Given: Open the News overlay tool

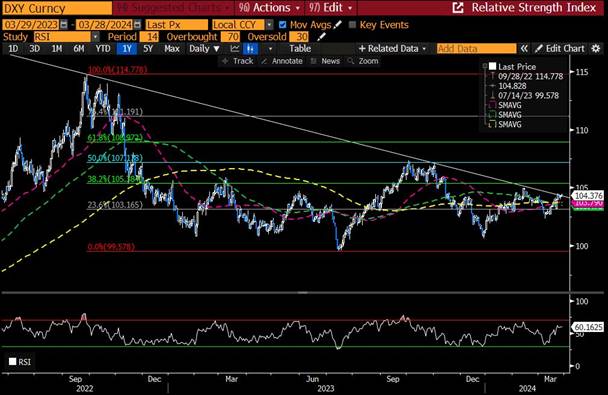Looking at the screenshot, I should point(325,61).
